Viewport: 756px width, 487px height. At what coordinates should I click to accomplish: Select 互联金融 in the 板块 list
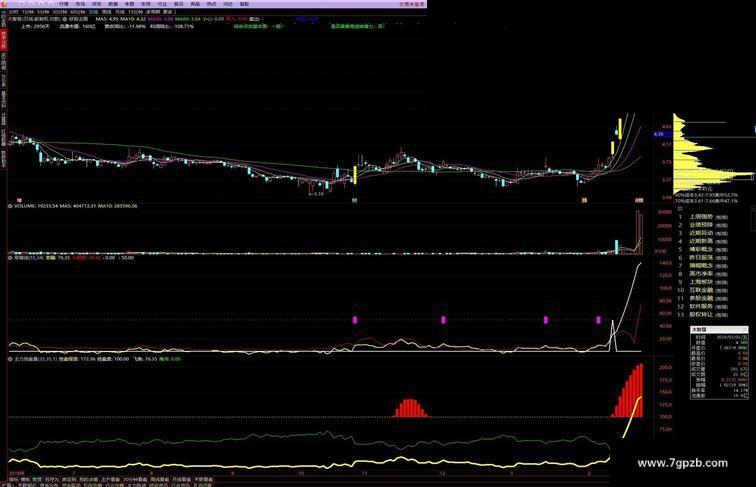[x=701, y=290]
